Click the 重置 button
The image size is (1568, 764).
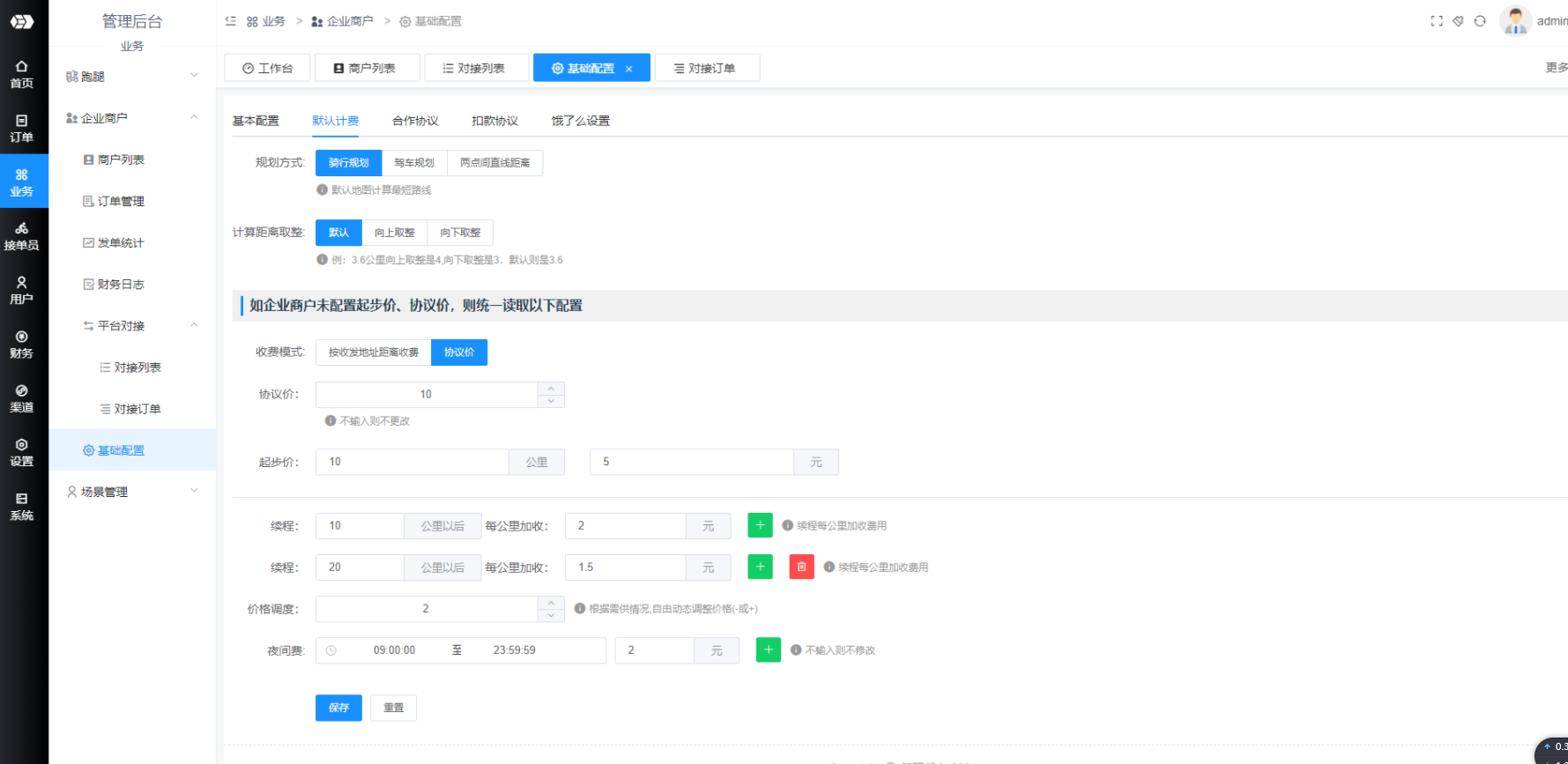[x=393, y=708]
